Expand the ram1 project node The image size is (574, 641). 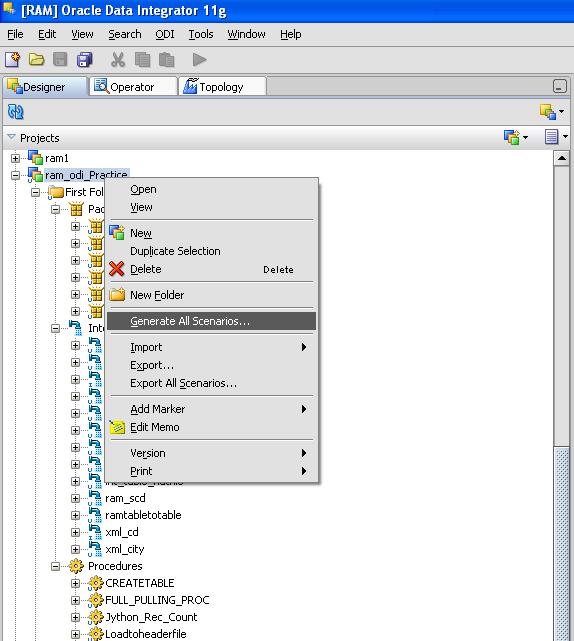(16, 158)
